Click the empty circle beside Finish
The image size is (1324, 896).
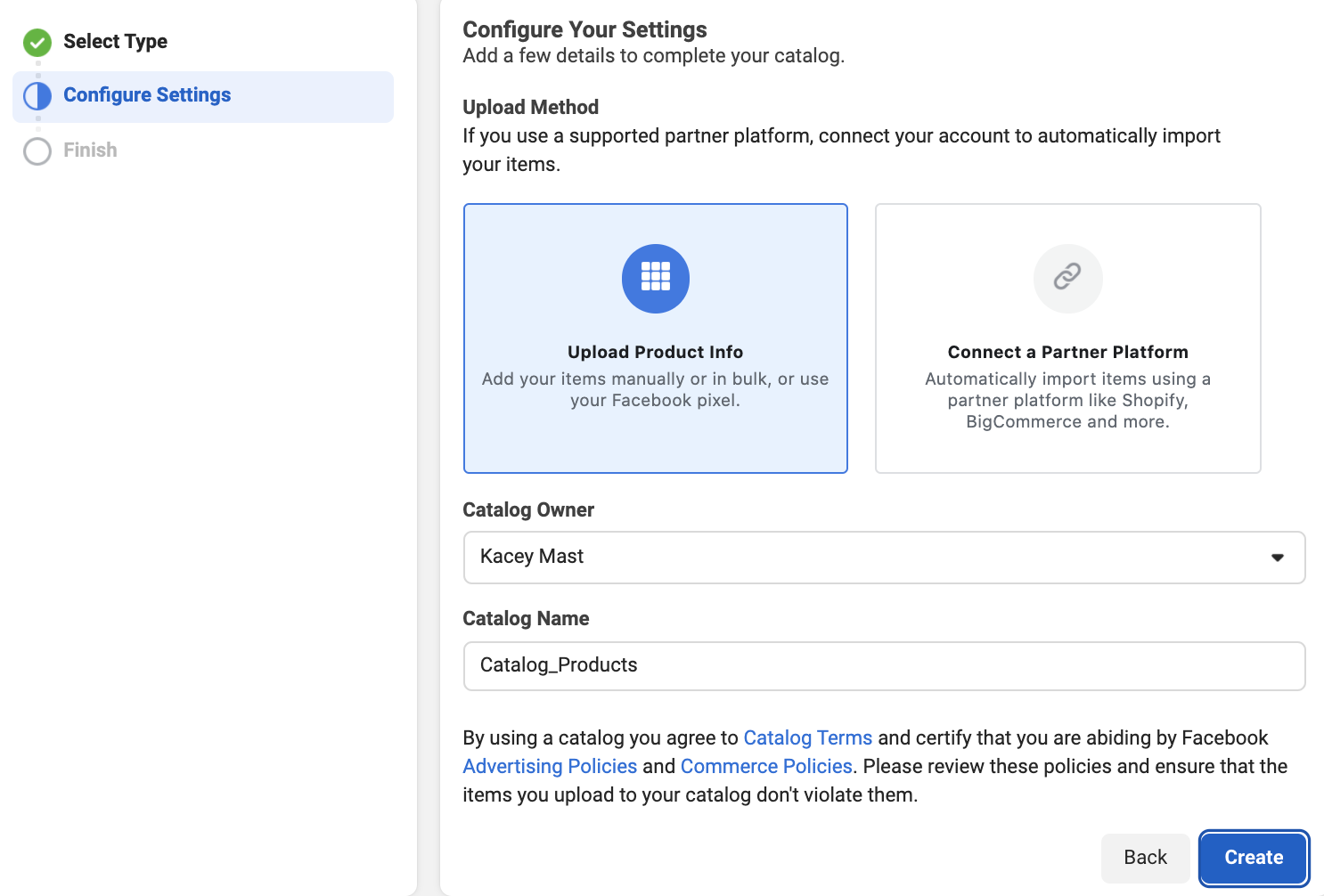point(37,151)
